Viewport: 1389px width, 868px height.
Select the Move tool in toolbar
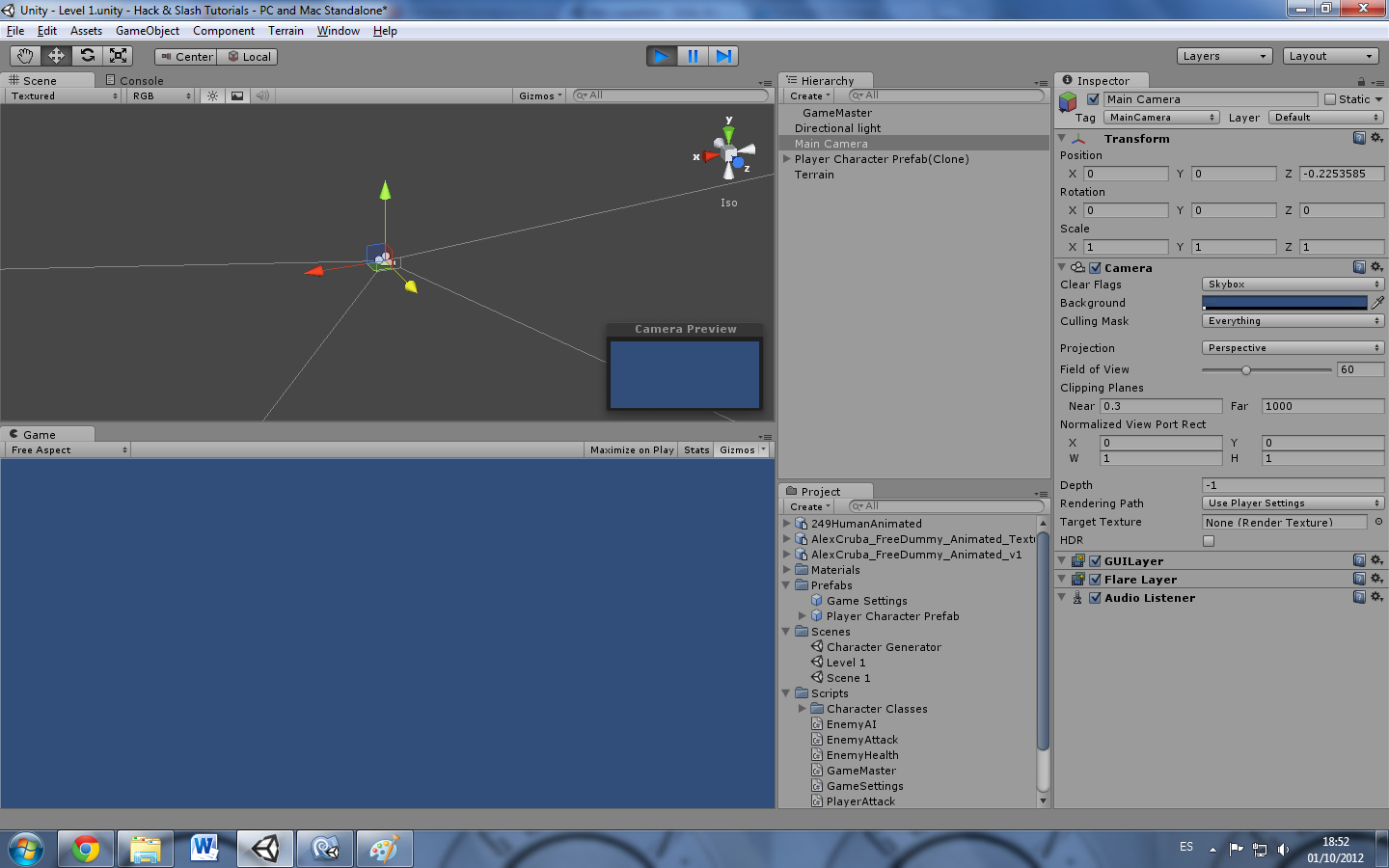coord(56,56)
